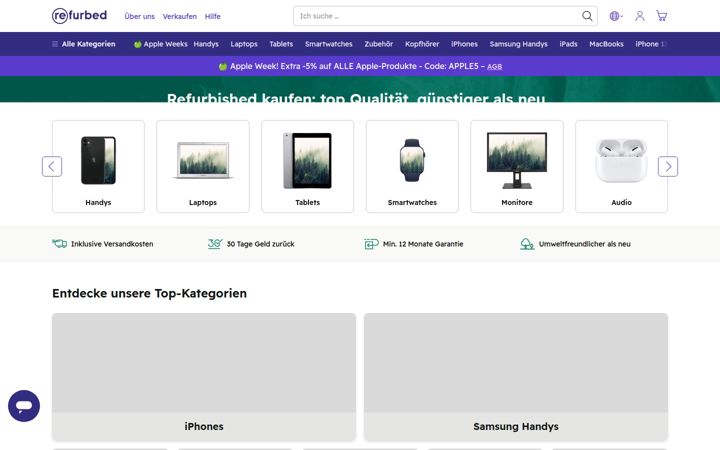Go to Smartwatches in the navigation bar

[329, 44]
